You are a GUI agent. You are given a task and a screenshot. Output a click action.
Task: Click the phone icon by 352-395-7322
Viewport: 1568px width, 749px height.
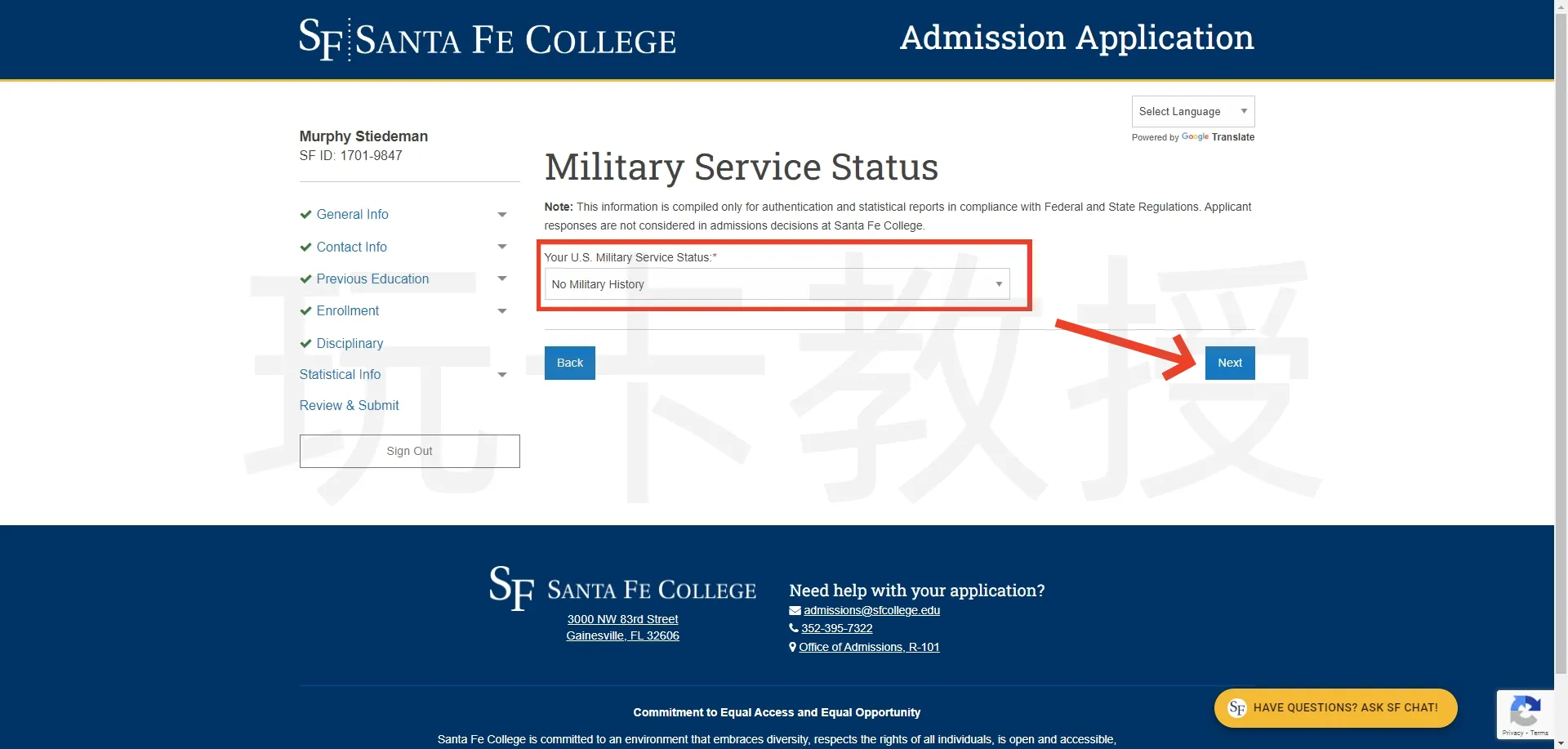click(794, 629)
